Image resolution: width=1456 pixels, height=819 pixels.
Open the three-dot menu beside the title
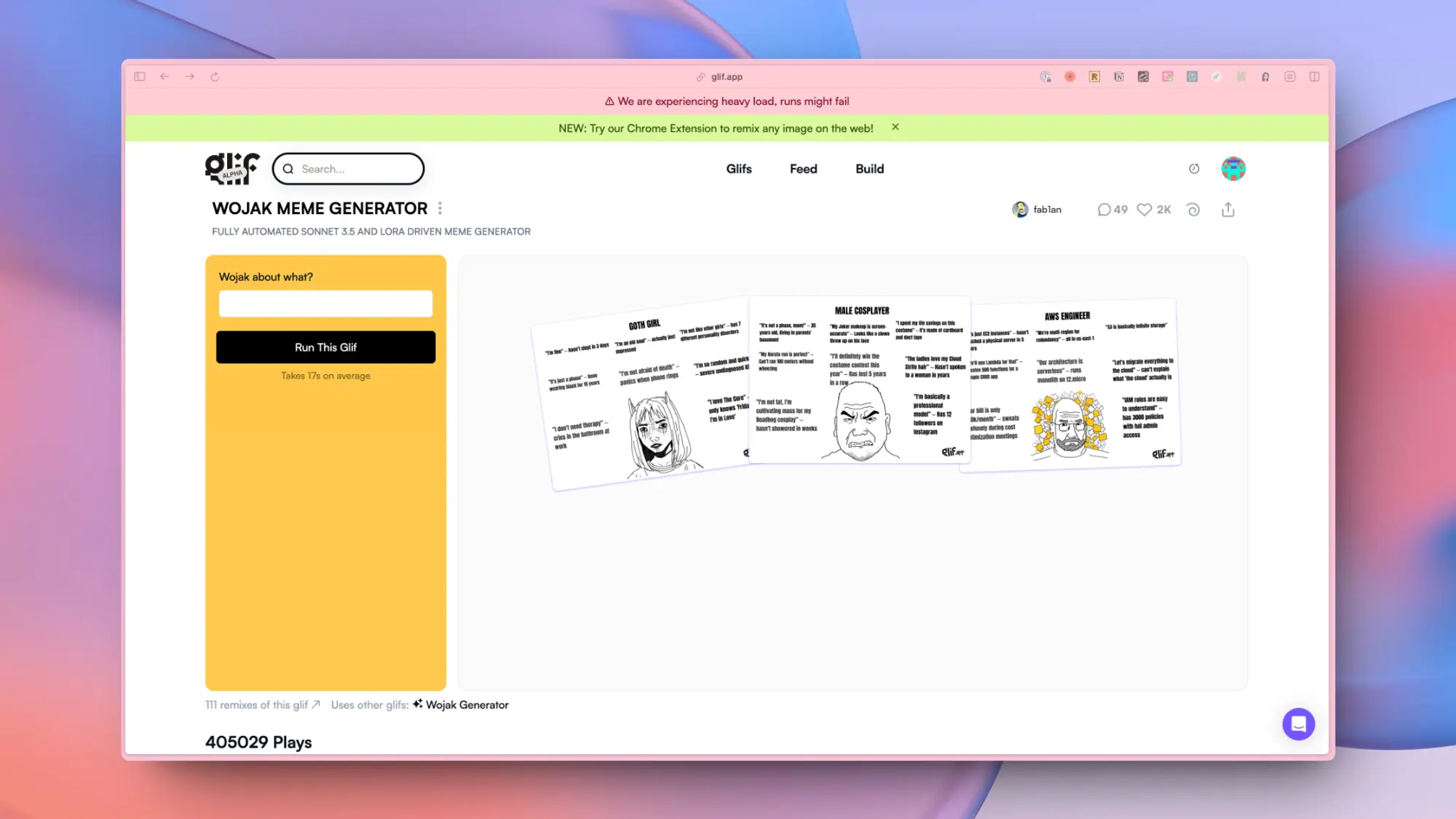pos(440,208)
